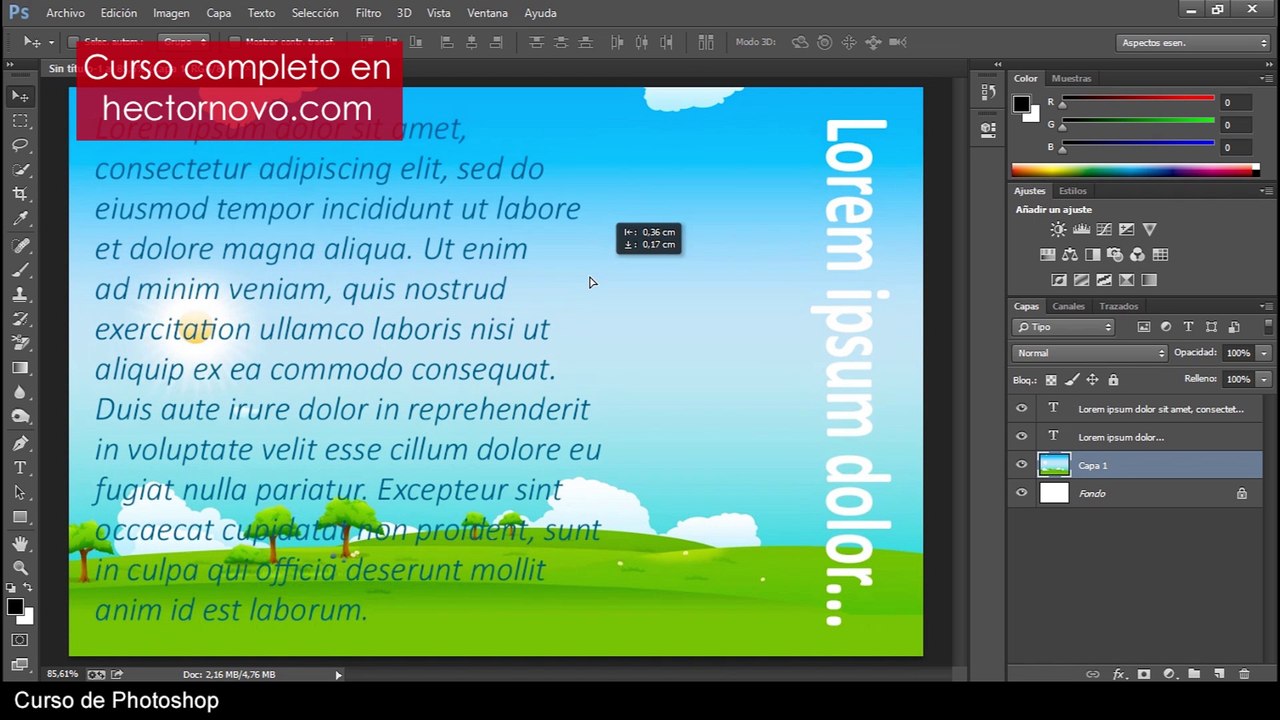Open the Color panel options menu
This screenshot has width=1280, height=720.
pos(1267,78)
